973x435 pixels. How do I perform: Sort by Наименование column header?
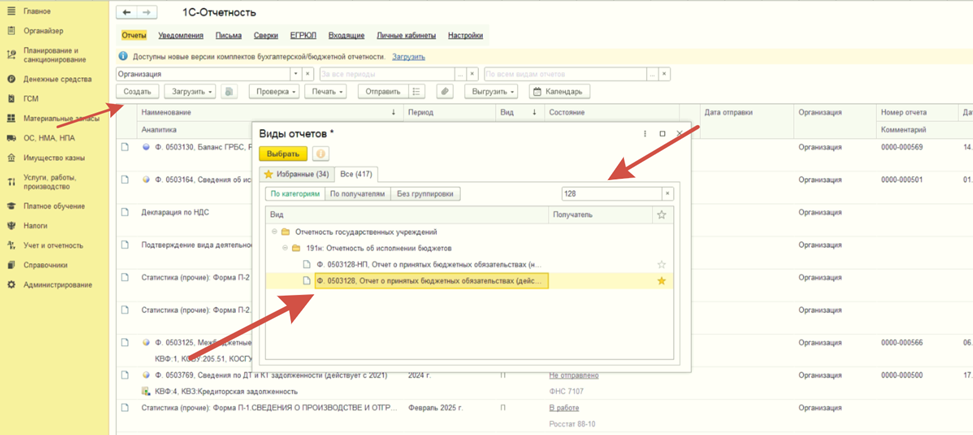269,112
